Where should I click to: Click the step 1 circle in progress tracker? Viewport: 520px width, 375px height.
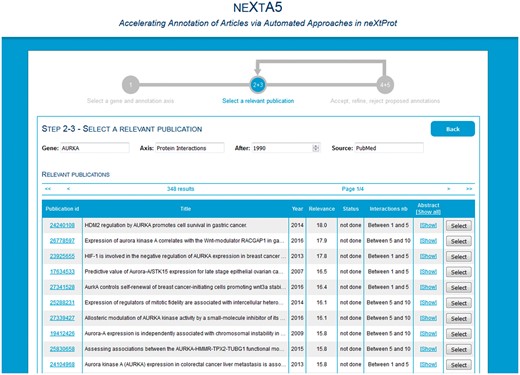tap(131, 85)
